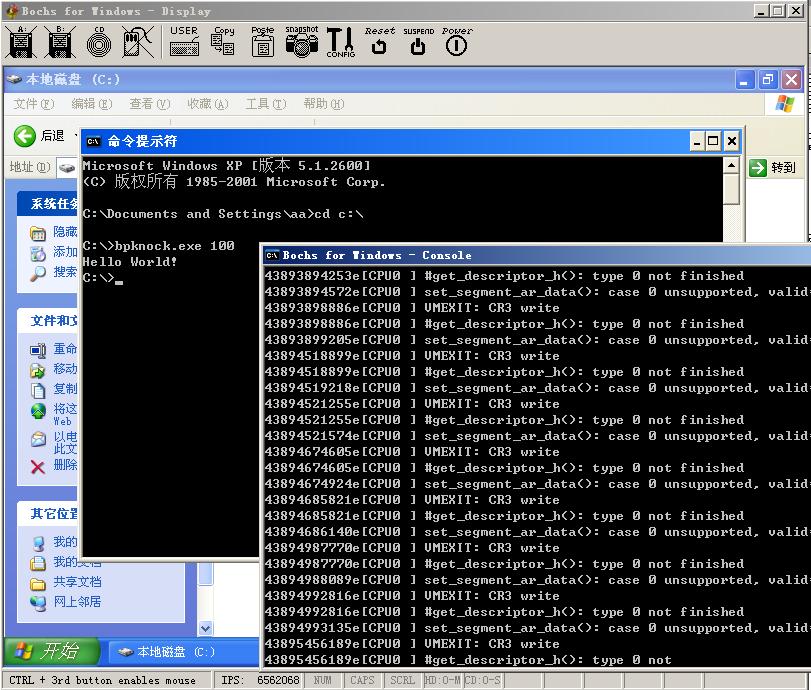The image size is (811, 690).
Task: Click the Bochs floppy A: drive icon
Action: coord(21,42)
